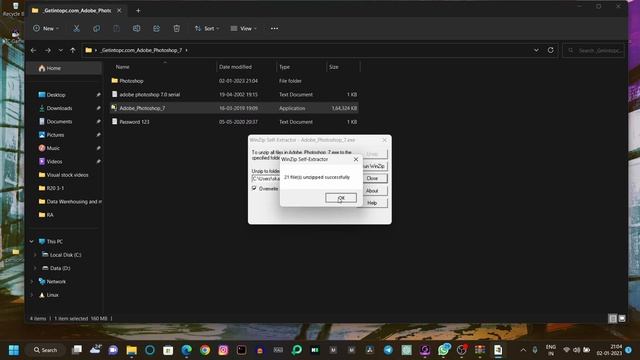Click the About button in WinZip extractor

pos(372,191)
